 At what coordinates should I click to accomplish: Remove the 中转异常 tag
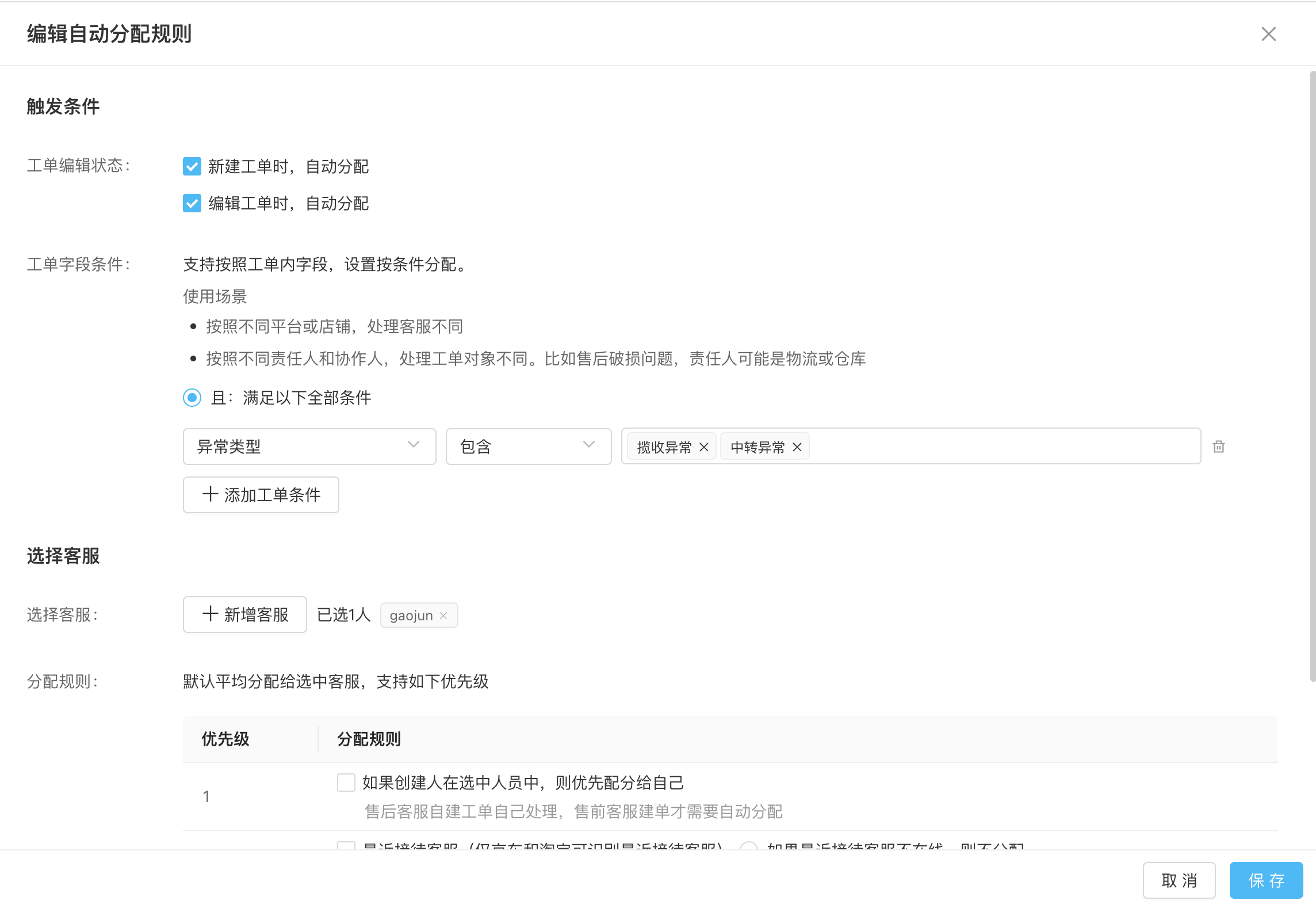(797, 447)
